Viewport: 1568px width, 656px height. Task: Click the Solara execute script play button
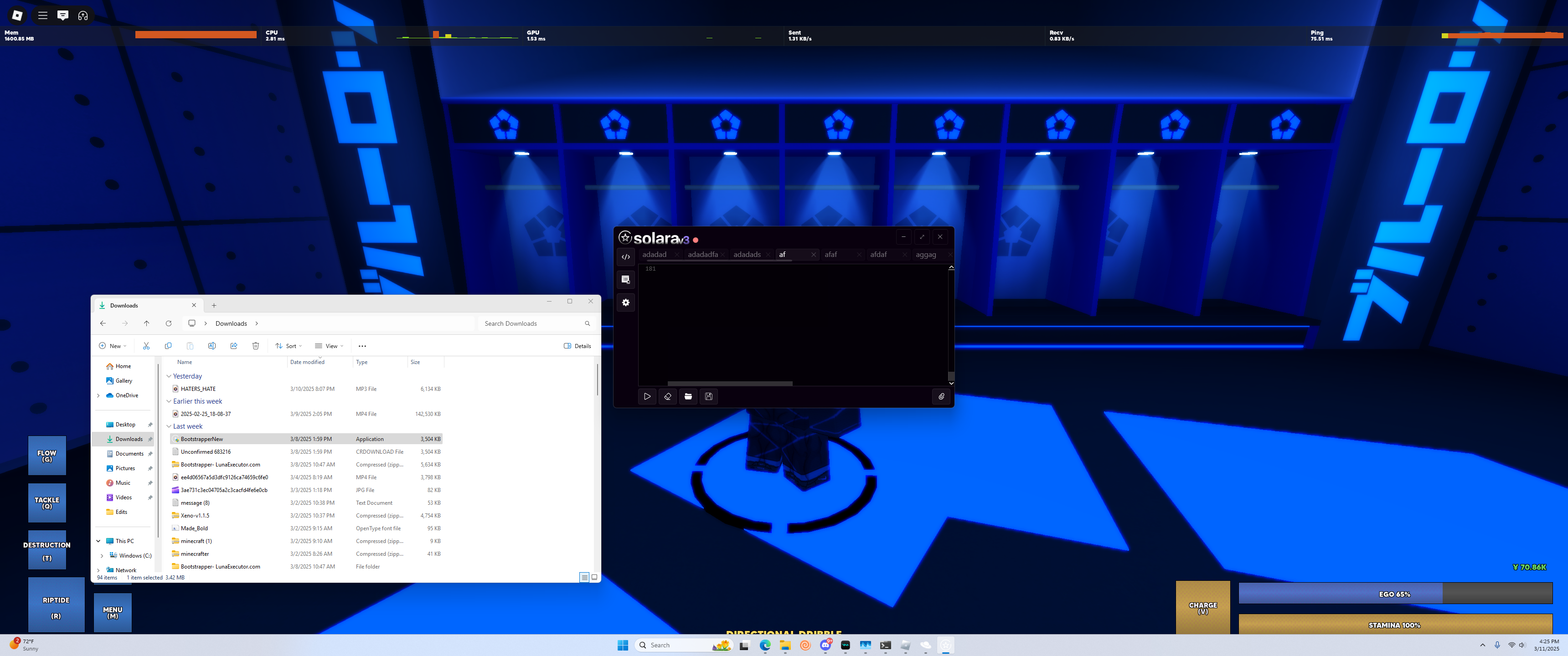647,396
